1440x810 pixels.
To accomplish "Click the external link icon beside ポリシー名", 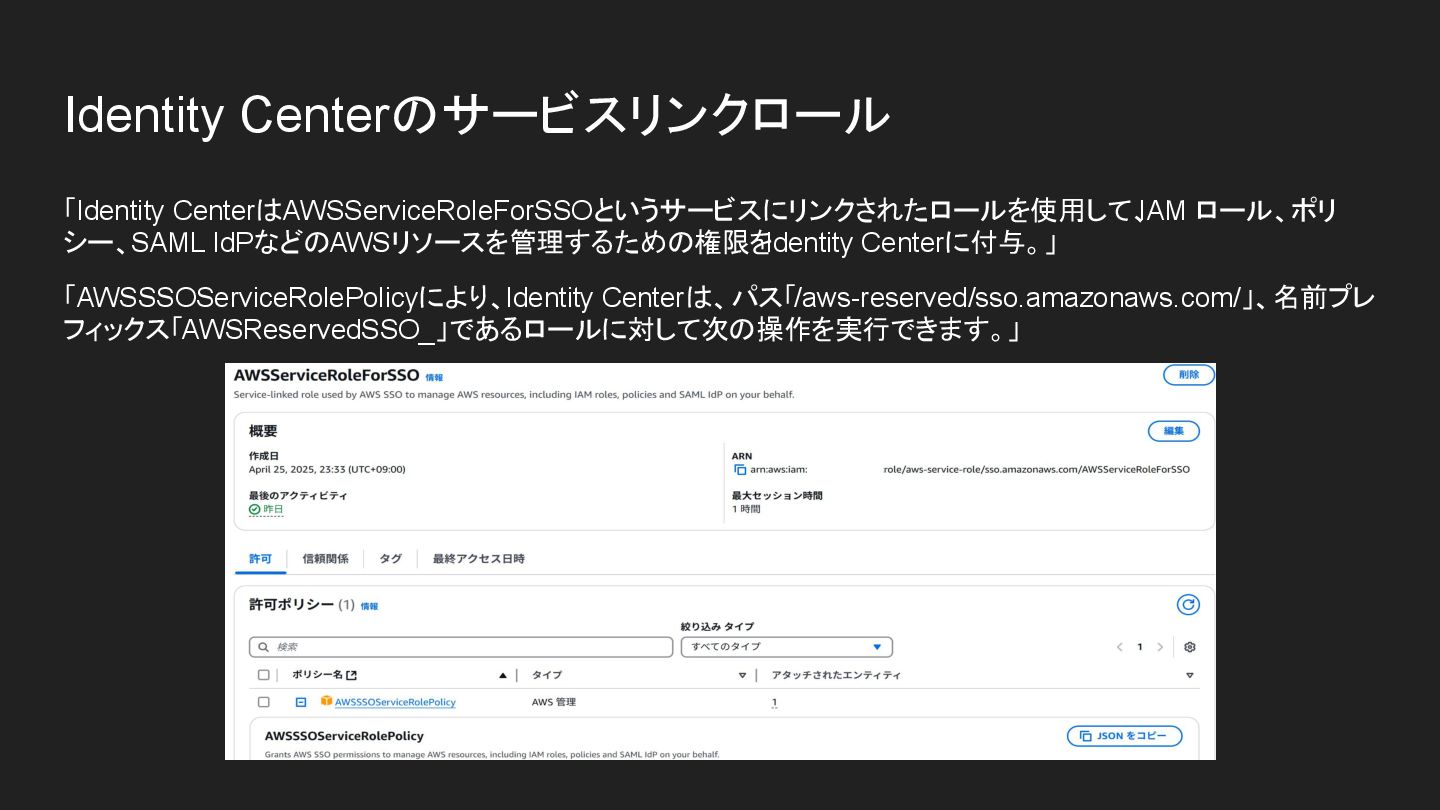I will [x=352, y=675].
